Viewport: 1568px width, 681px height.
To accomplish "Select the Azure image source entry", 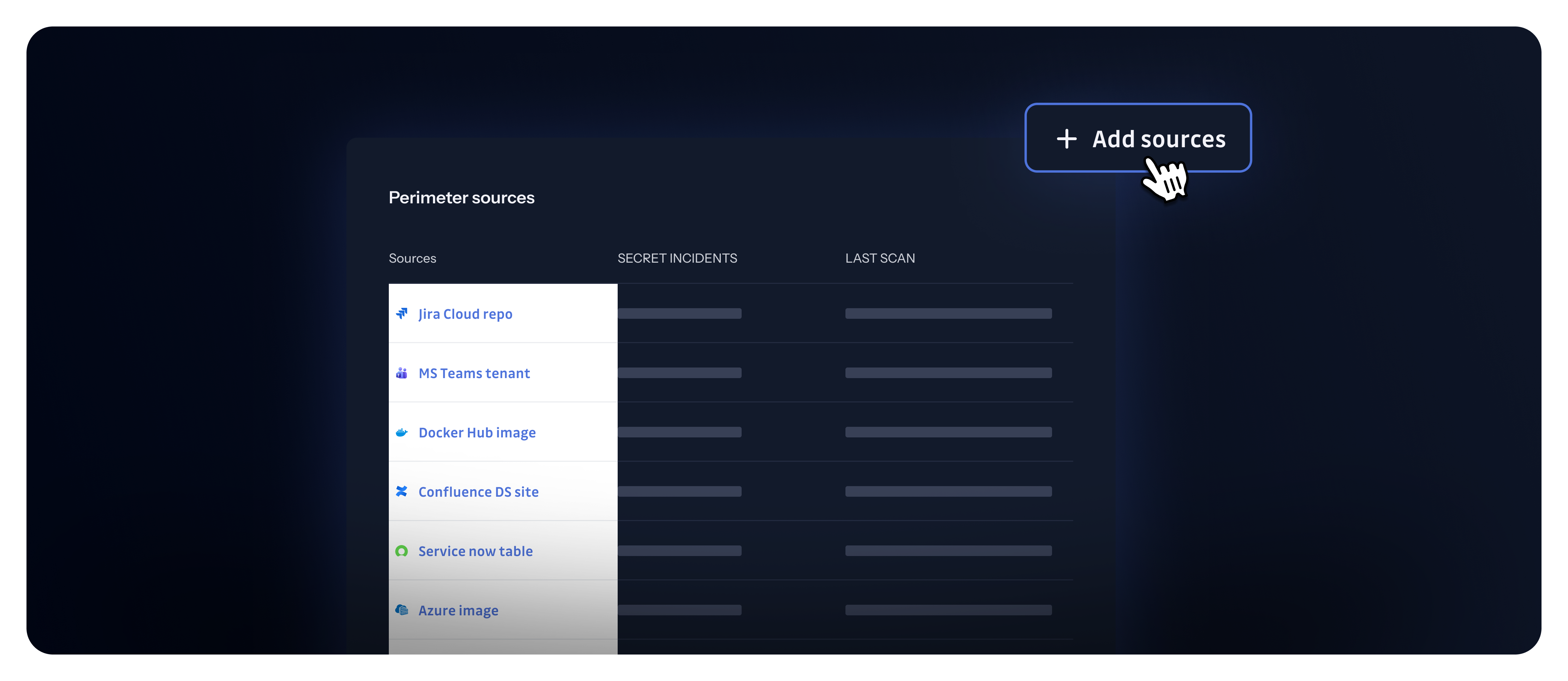I will (458, 610).
